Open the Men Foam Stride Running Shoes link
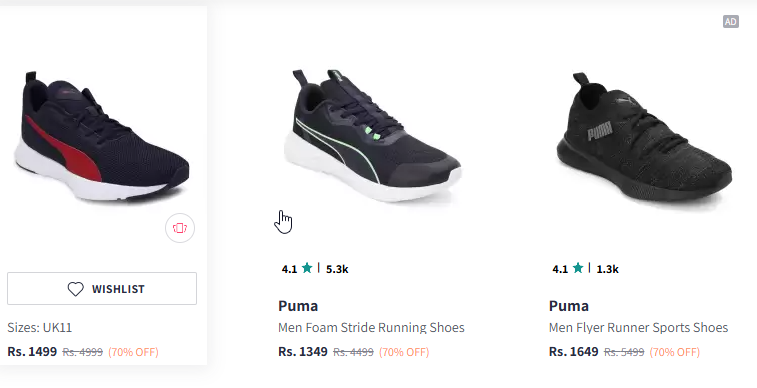 pyautogui.click(x=371, y=328)
